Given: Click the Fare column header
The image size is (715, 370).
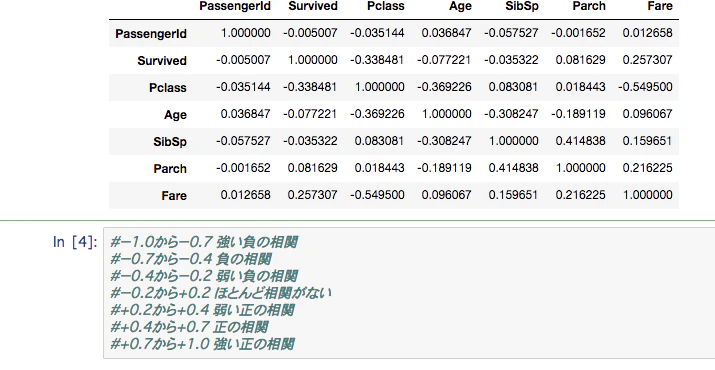Looking at the screenshot, I should pos(660,6).
